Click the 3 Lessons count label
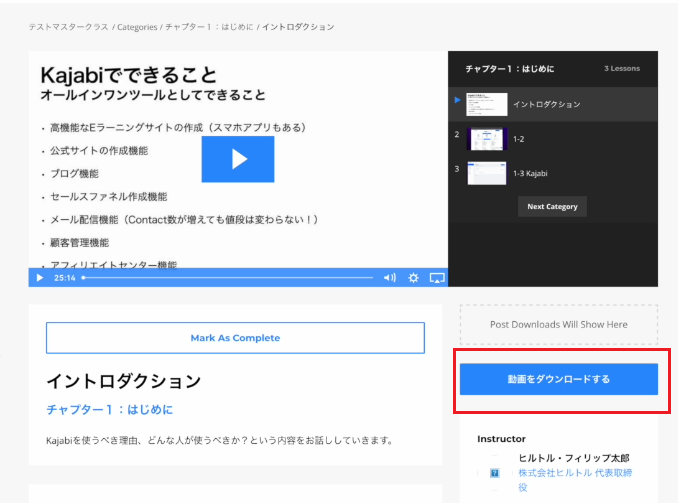Image resolution: width=678 pixels, height=503 pixels. (x=622, y=68)
